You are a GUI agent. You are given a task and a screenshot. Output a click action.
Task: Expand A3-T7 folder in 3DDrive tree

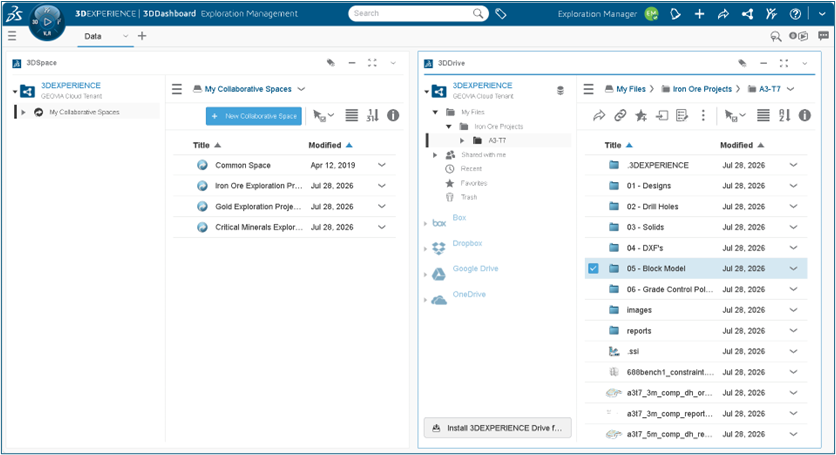click(x=462, y=141)
